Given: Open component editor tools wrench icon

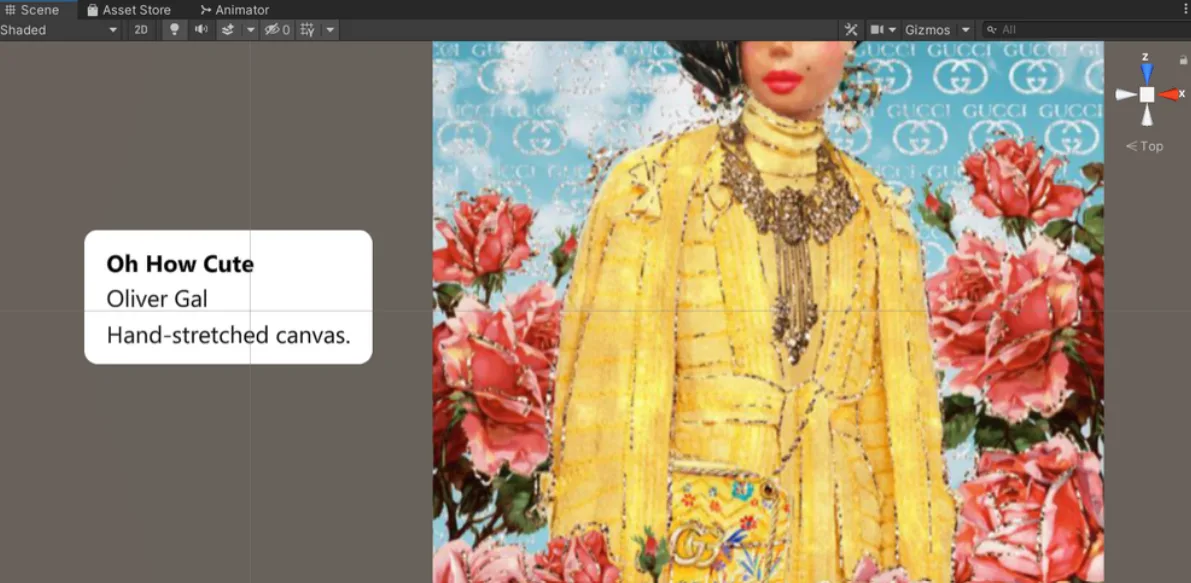Looking at the screenshot, I should [x=851, y=30].
